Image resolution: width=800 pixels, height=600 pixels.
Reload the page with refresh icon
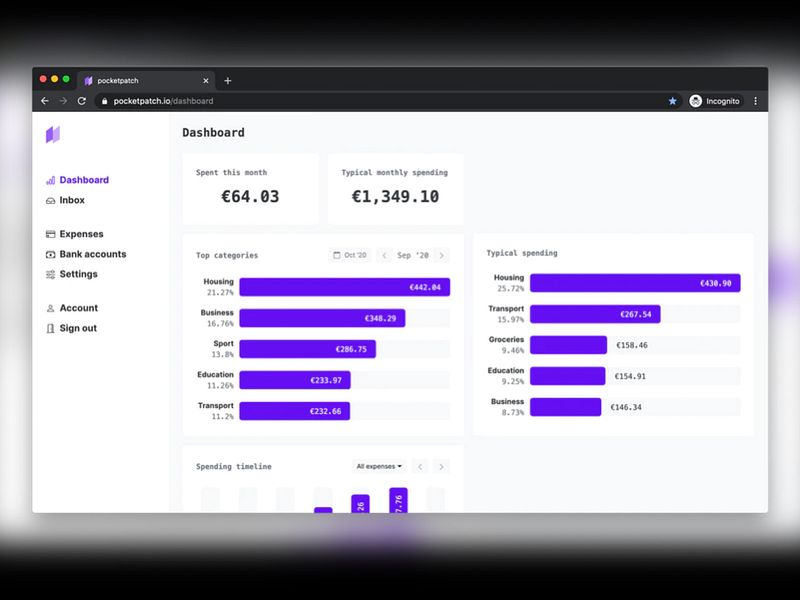click(x=82, y=101)
